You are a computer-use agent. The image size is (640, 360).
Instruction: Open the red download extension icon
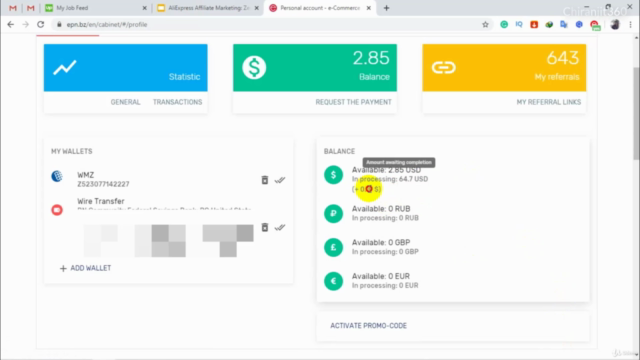534,24
